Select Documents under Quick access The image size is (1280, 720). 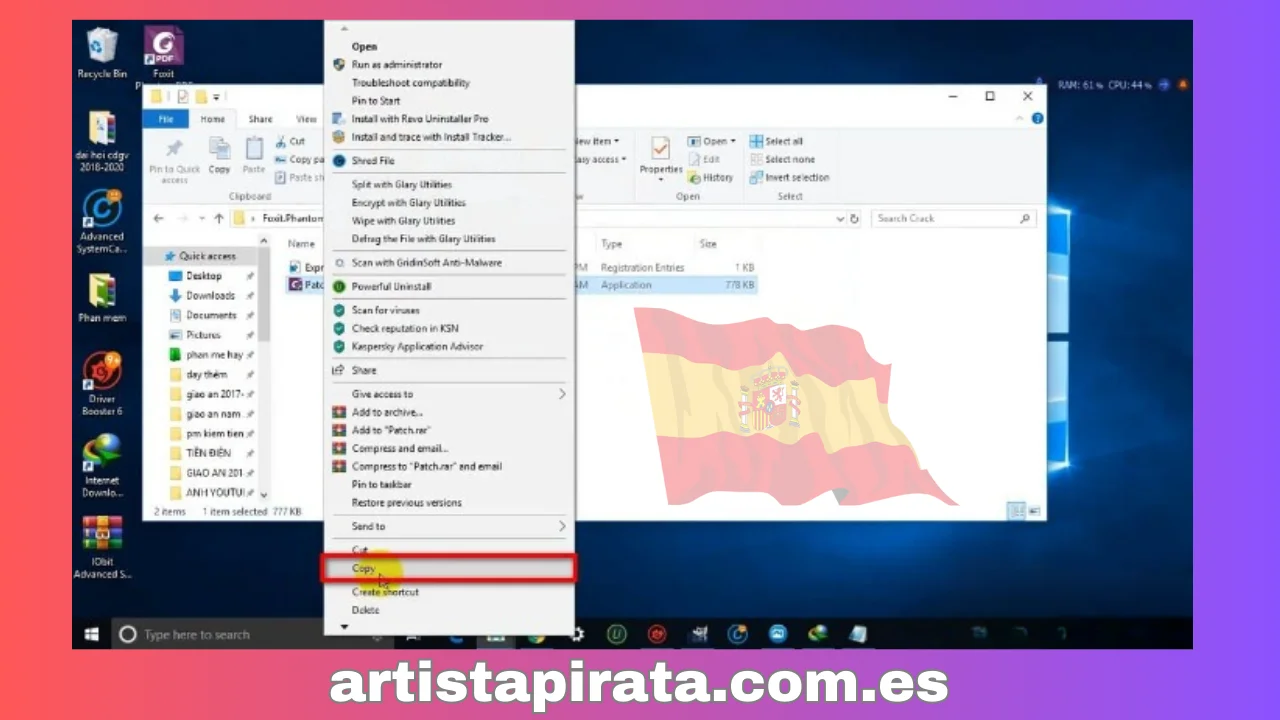click(x=210, y=315)
